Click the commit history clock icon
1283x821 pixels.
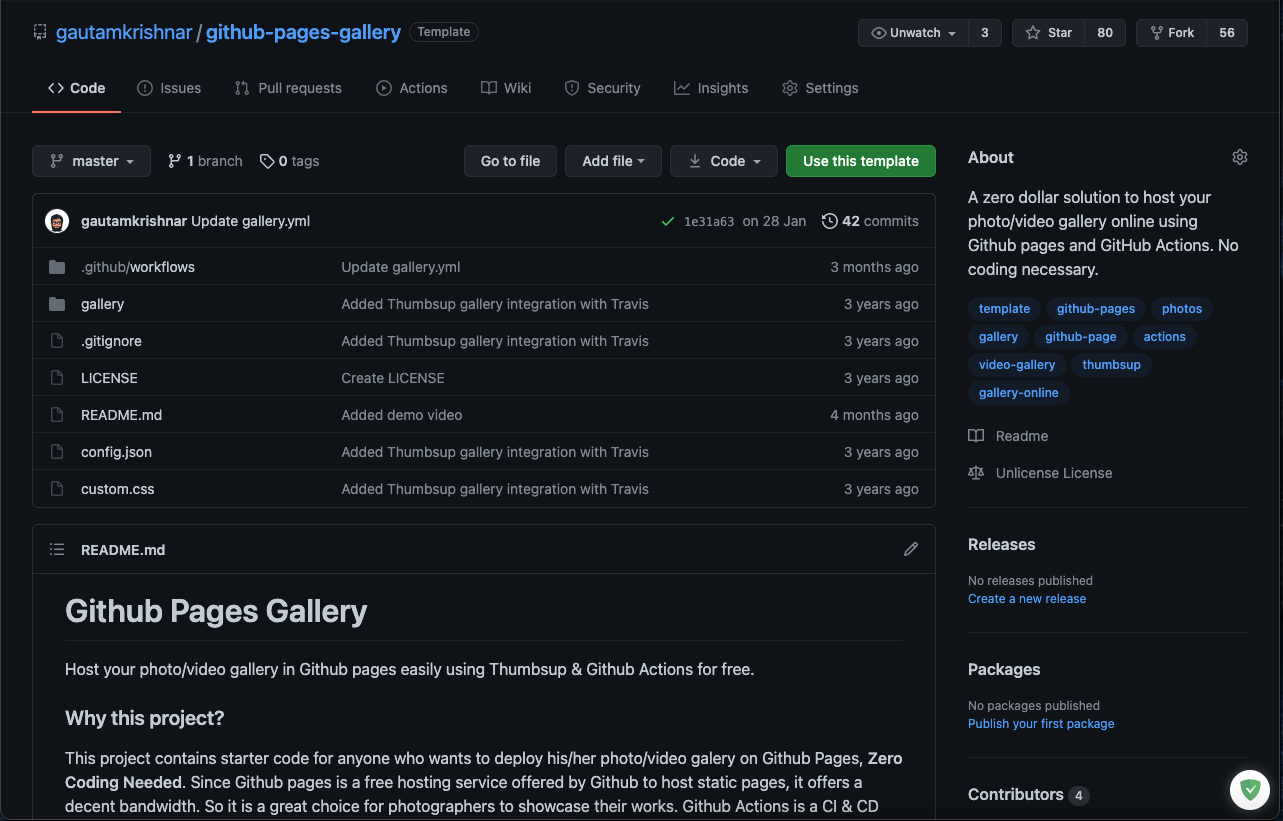coord(830,221)
